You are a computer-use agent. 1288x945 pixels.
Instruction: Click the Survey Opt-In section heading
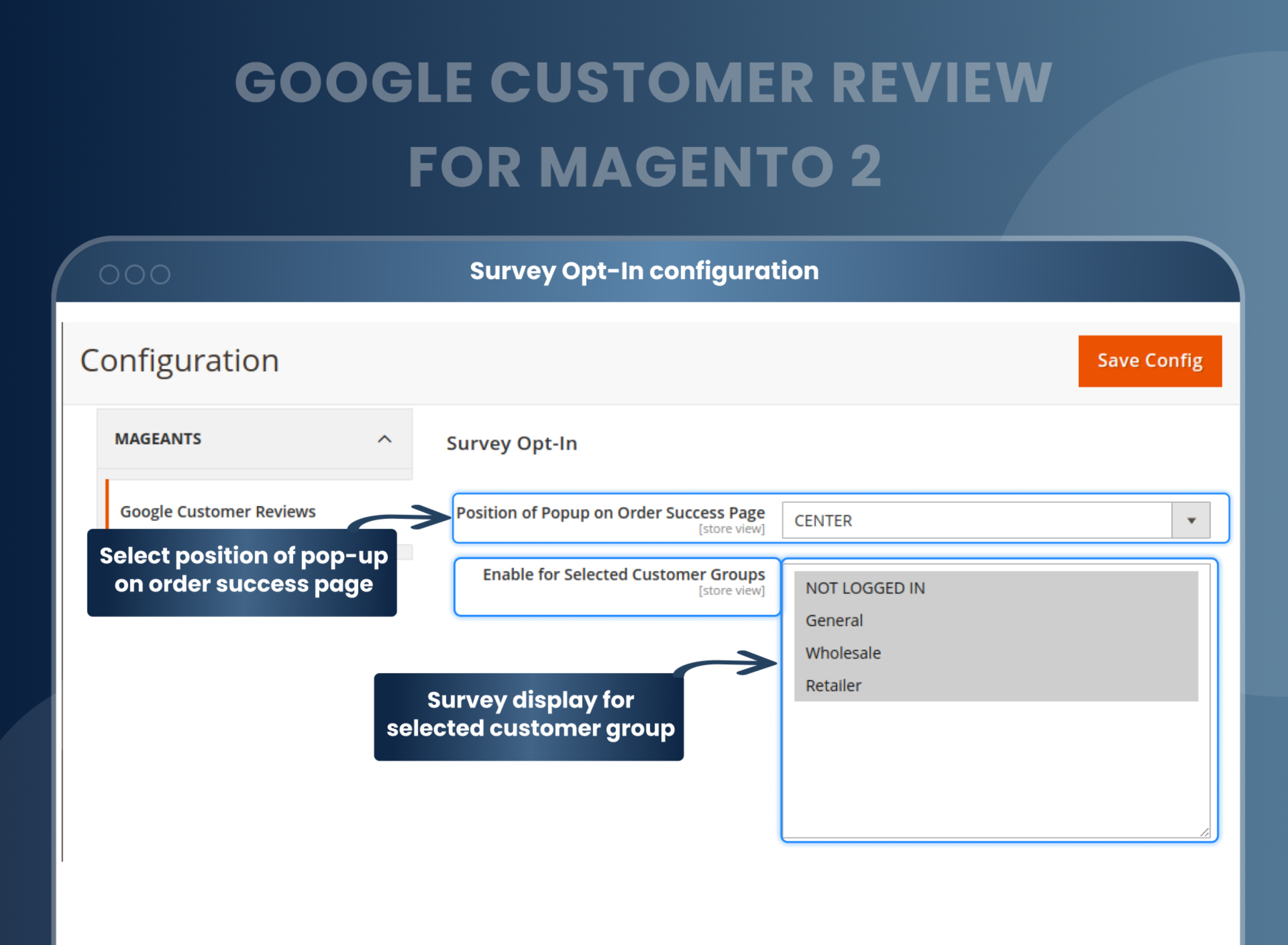(512, 443)
